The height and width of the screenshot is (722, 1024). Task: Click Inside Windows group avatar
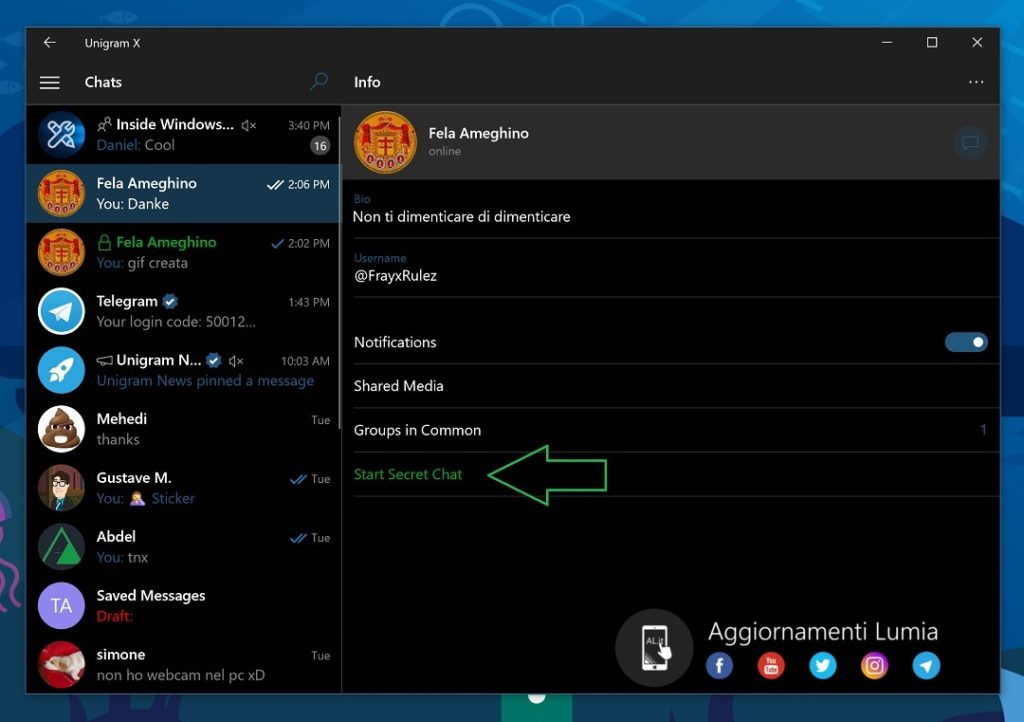61,135
